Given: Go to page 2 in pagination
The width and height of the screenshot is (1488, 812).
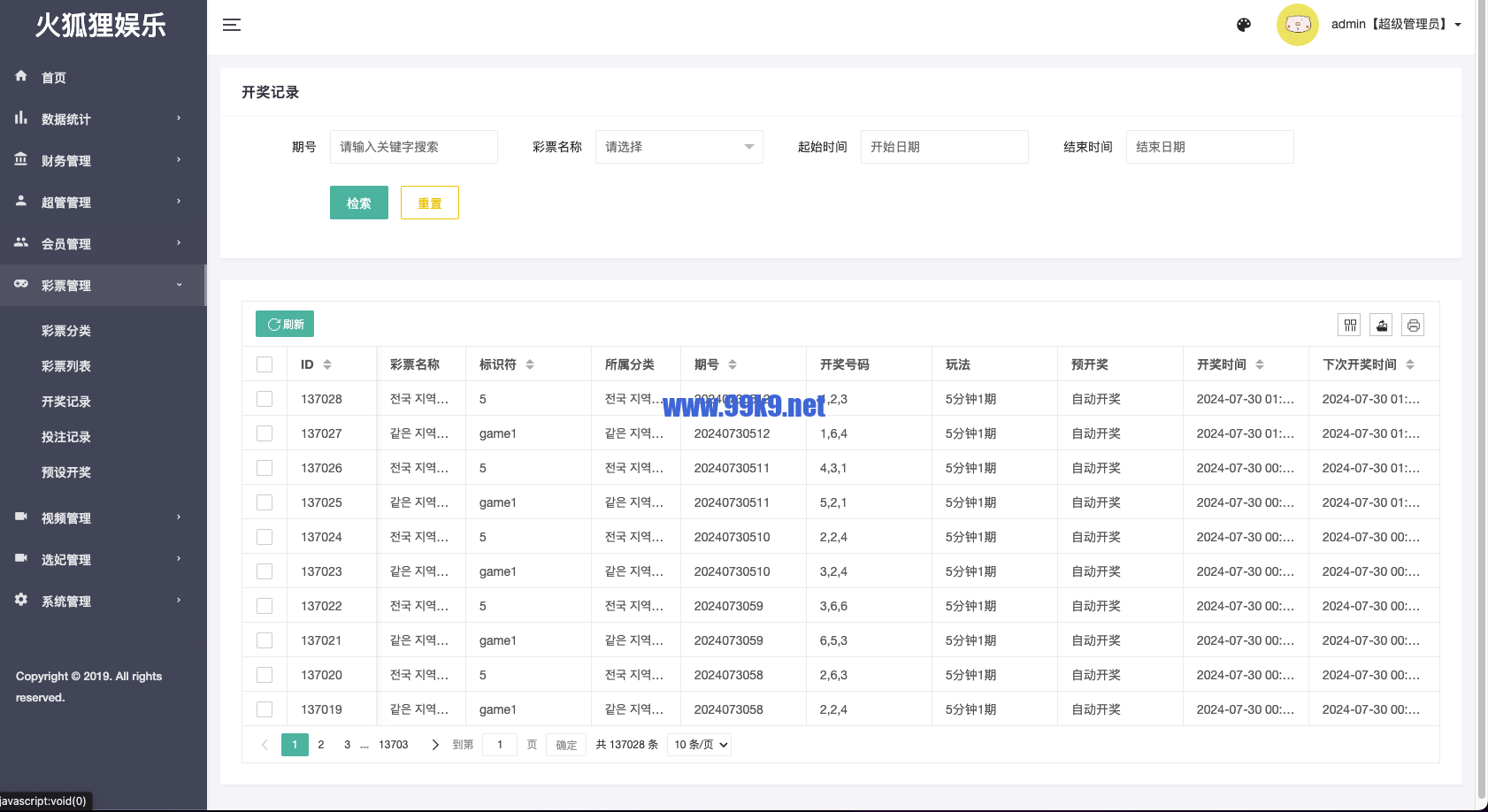Looking at the screenshot, I should point(321,745).
